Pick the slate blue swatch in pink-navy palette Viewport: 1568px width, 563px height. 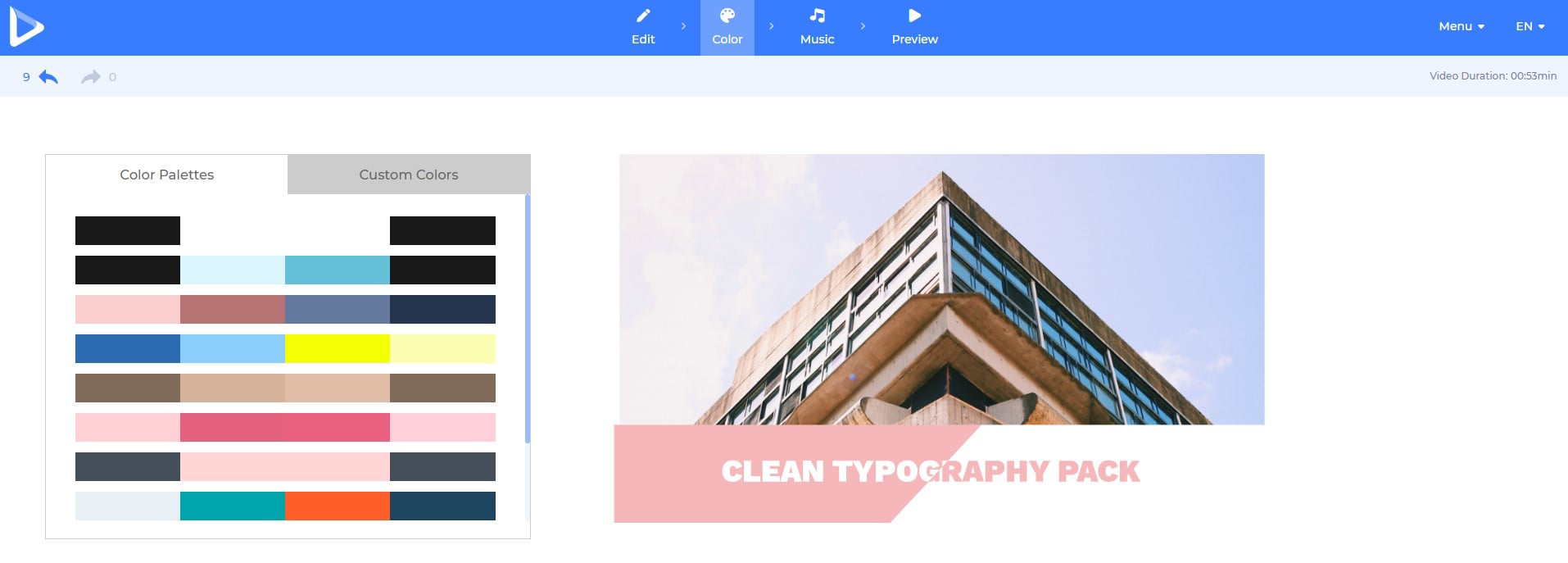pos(337,309)
